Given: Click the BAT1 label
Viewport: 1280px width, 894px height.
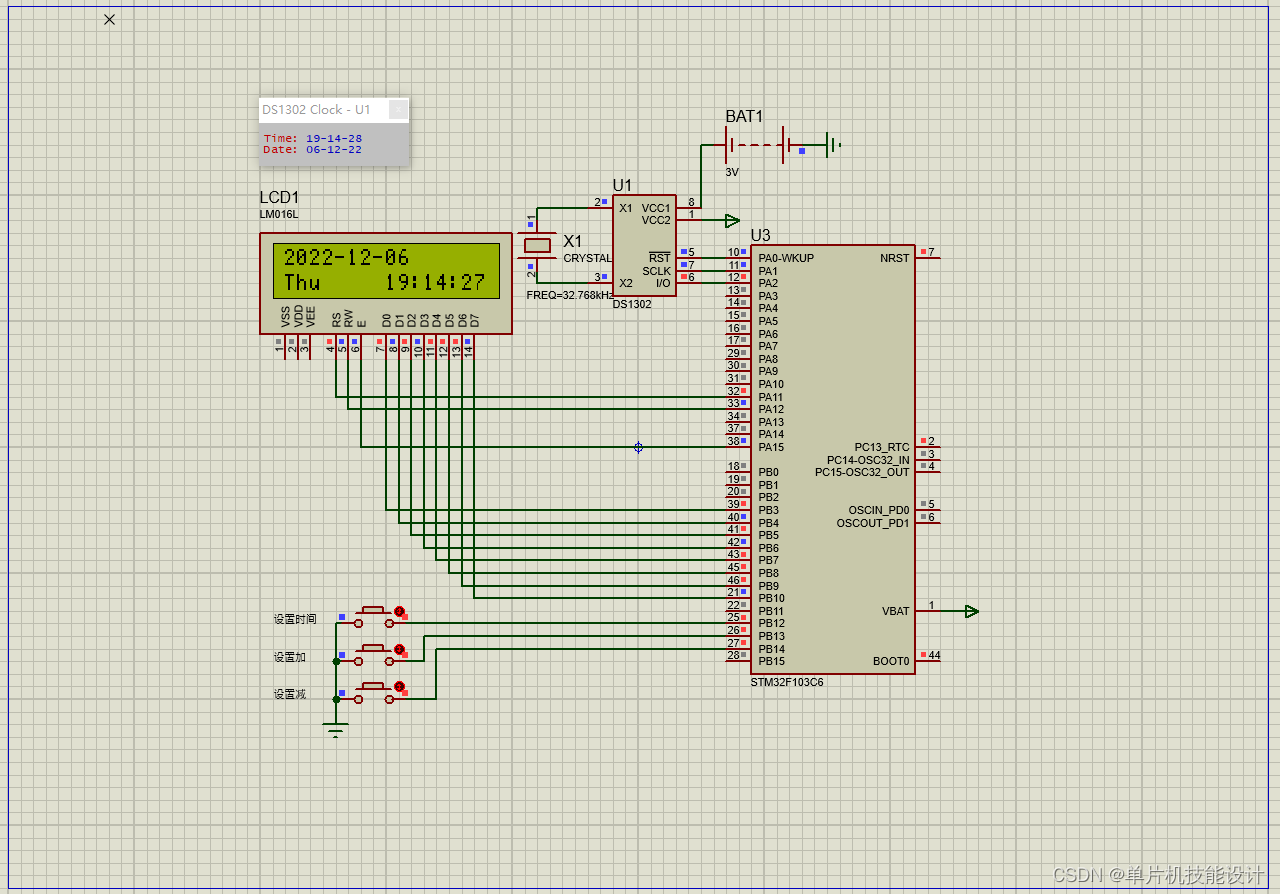Looking at the screenshot, I should tap(744, 117).
